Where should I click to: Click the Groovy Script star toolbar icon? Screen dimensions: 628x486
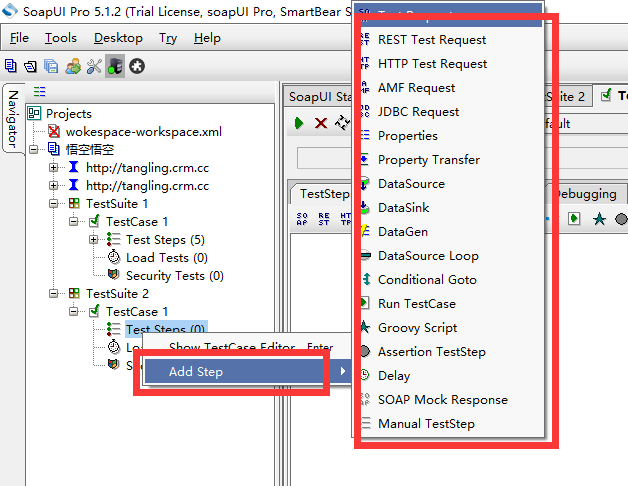[599, 219]
